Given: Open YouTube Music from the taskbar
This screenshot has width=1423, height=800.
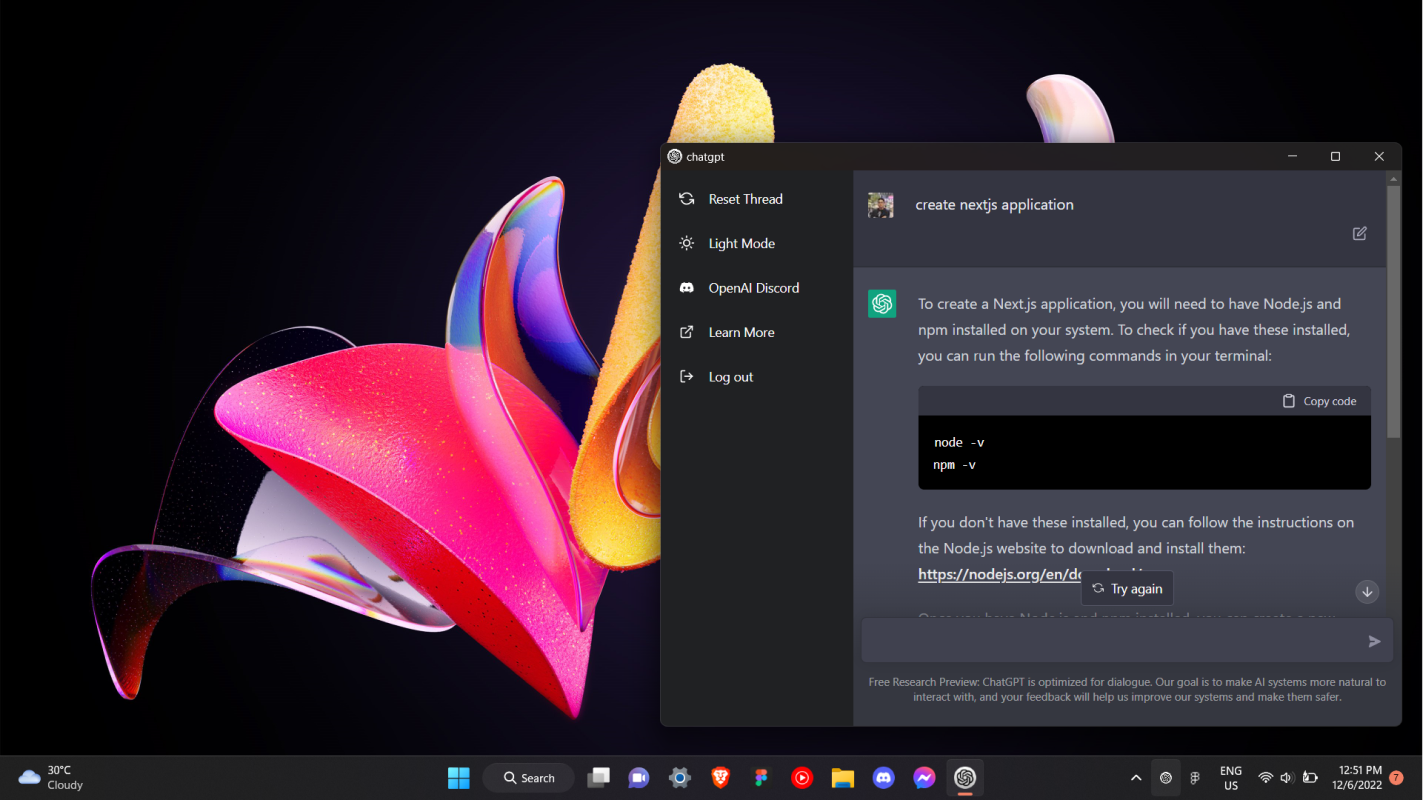Looking at the screenshot, I should point(802,778).
